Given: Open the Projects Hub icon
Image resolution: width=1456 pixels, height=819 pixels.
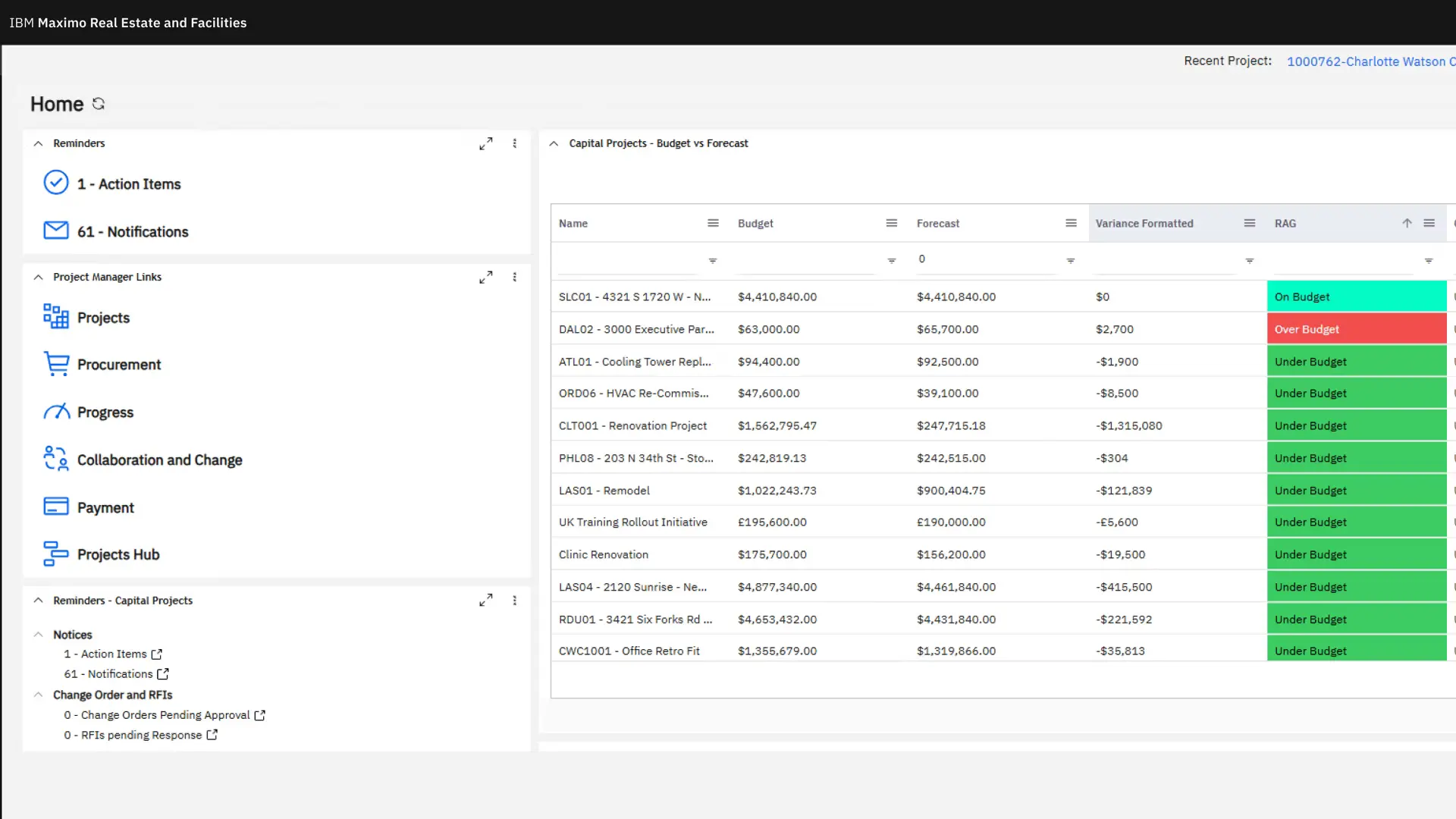Looking at the screenshot, I should (55, 554).
